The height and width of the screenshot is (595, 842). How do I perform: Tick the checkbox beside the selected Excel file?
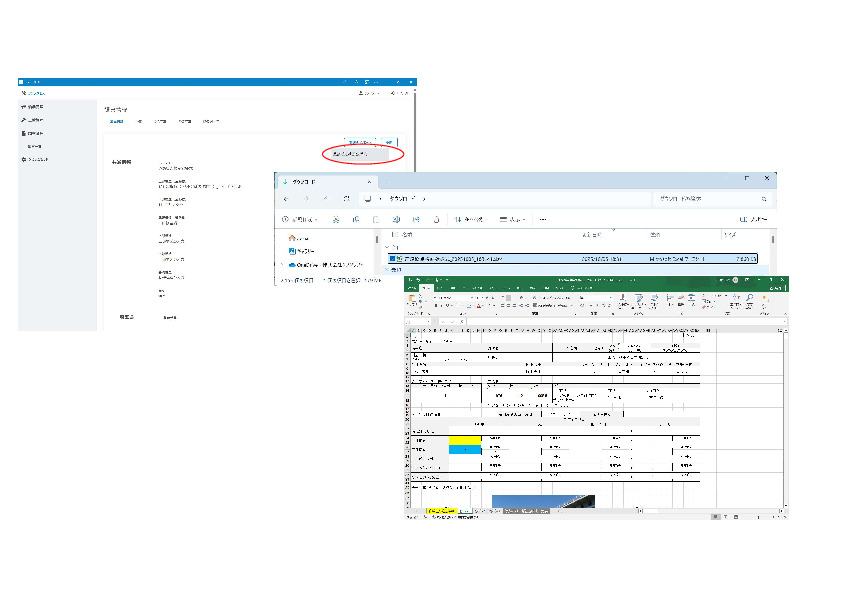pyautogui.click(x=392, y=258)
